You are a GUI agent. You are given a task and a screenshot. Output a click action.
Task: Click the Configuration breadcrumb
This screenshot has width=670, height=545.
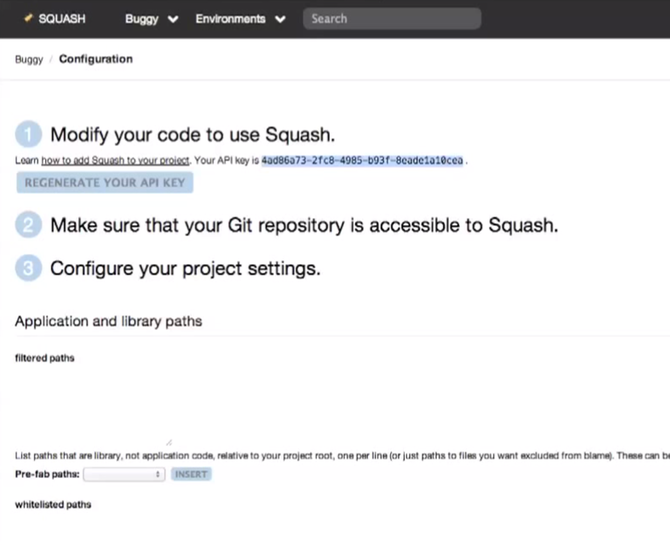click(96, 59)
